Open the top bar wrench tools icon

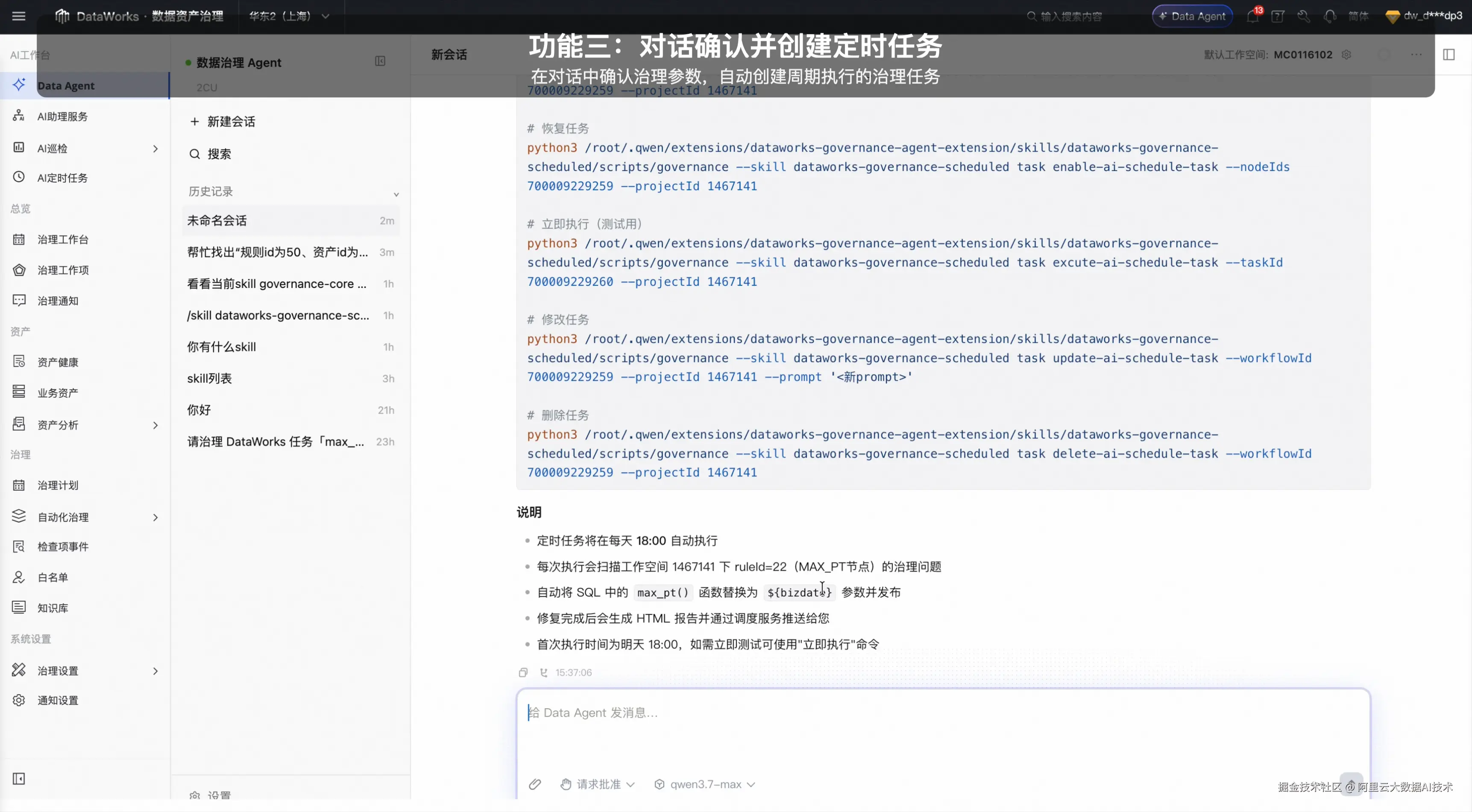tap(1303, 16)
